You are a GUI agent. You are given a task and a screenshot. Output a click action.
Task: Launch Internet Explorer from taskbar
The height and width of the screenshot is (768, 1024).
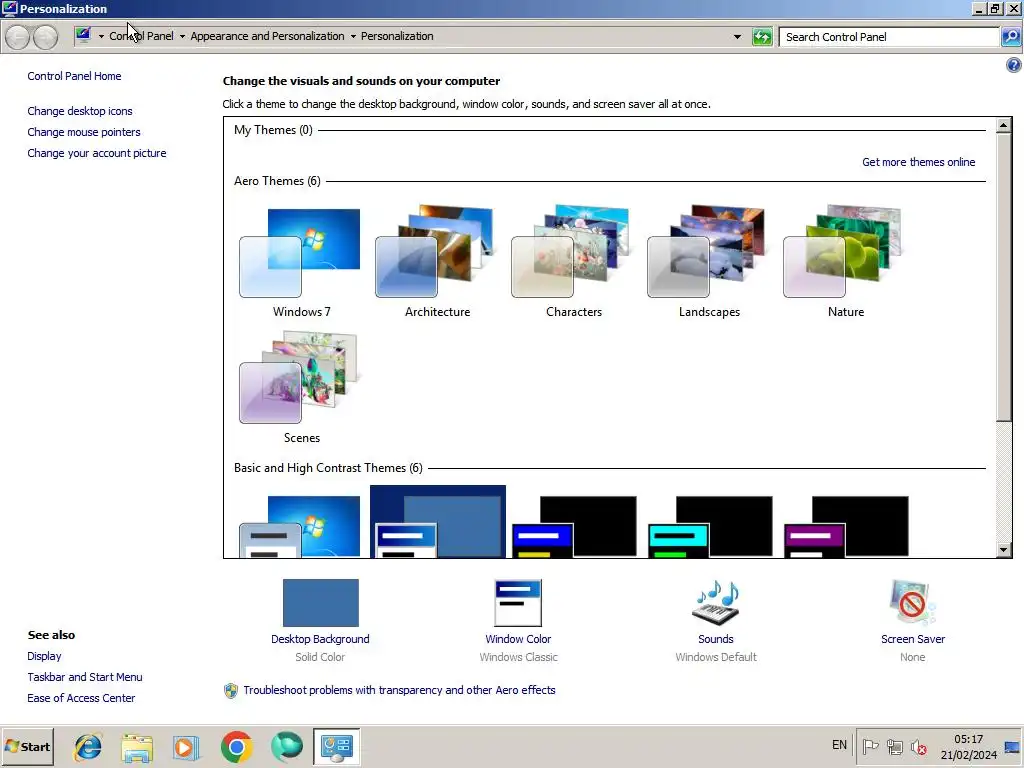tap(88, 746)
